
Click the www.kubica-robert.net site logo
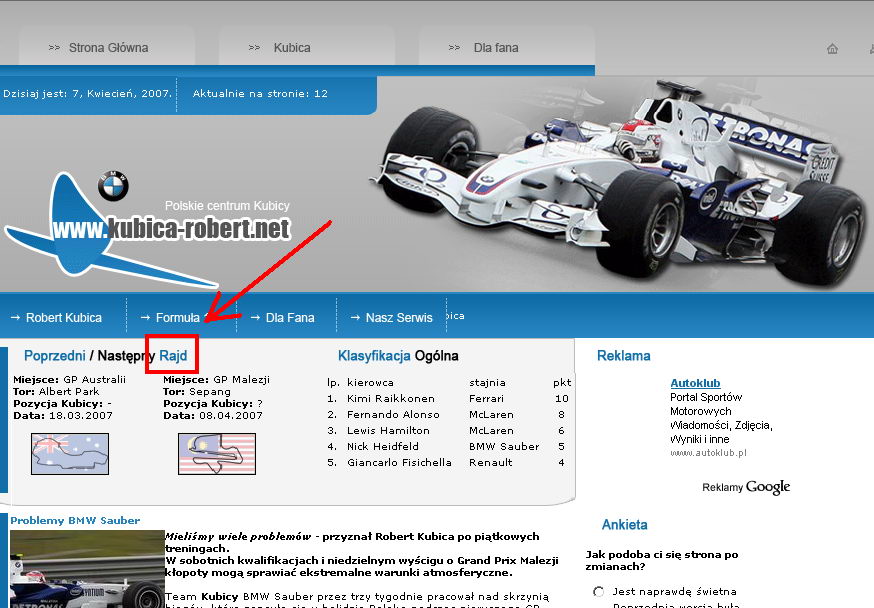(171, 228)
